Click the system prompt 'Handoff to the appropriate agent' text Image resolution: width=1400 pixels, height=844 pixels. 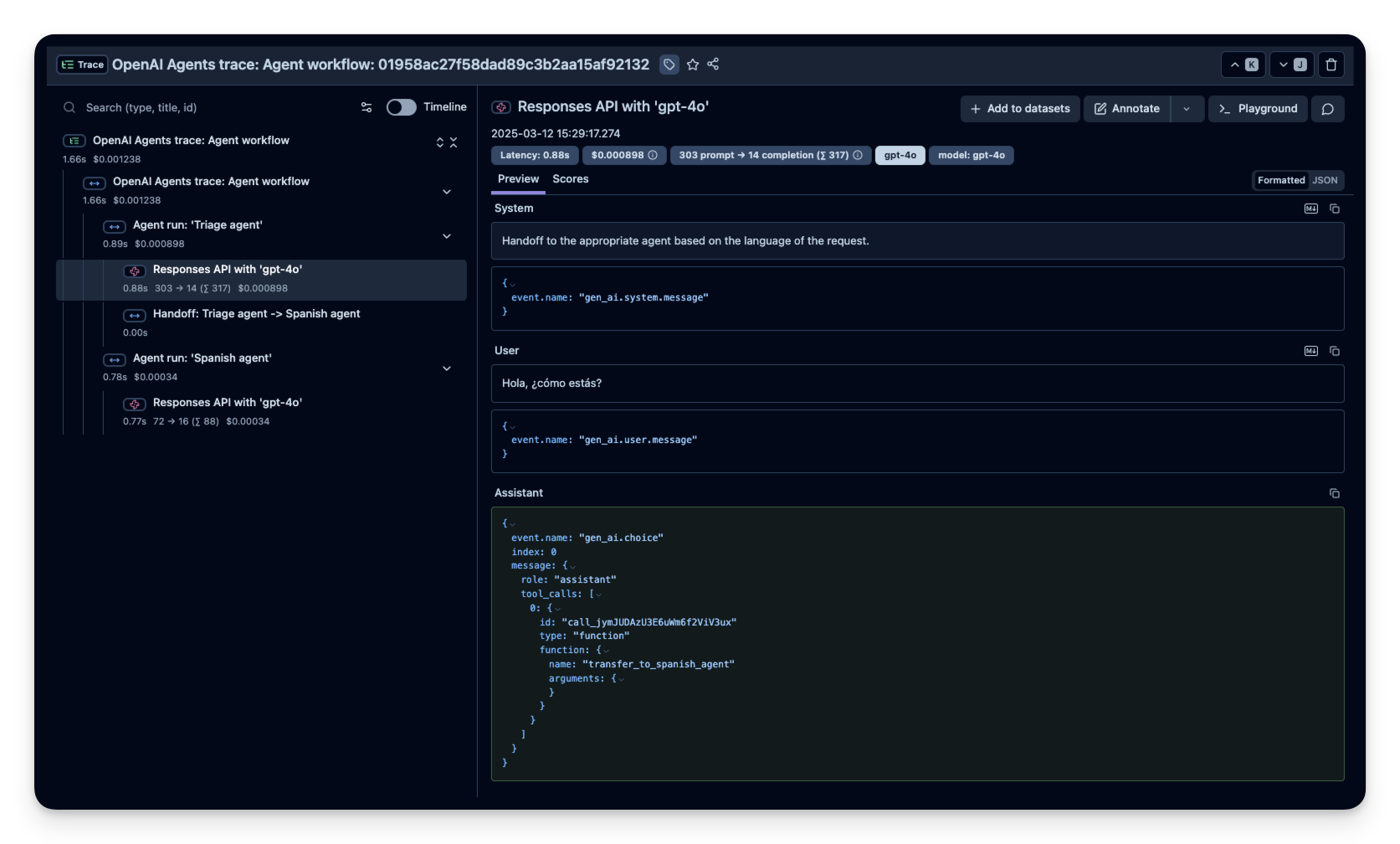[685, 241]
